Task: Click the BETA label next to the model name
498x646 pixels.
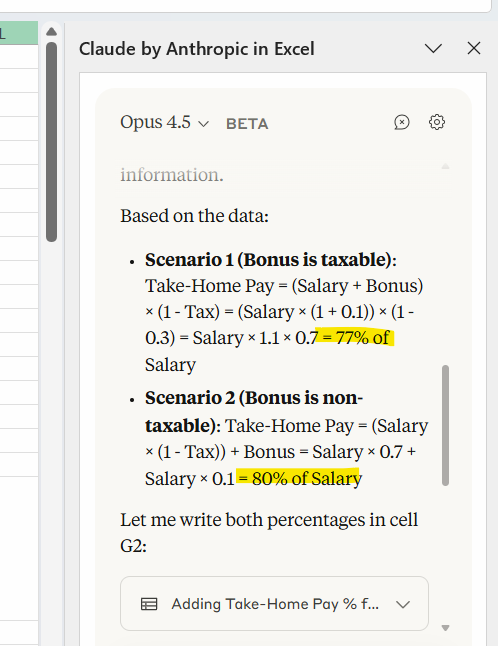Action: (247, 124)
